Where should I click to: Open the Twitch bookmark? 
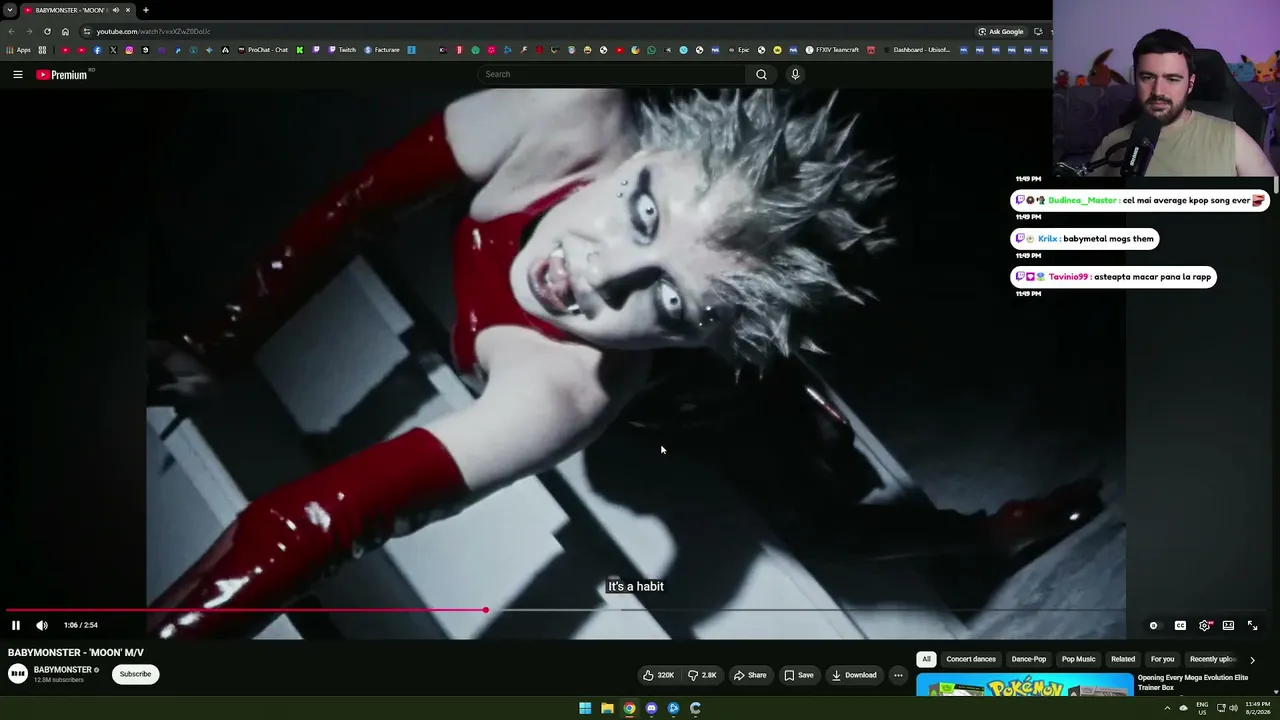pos(342,50)
